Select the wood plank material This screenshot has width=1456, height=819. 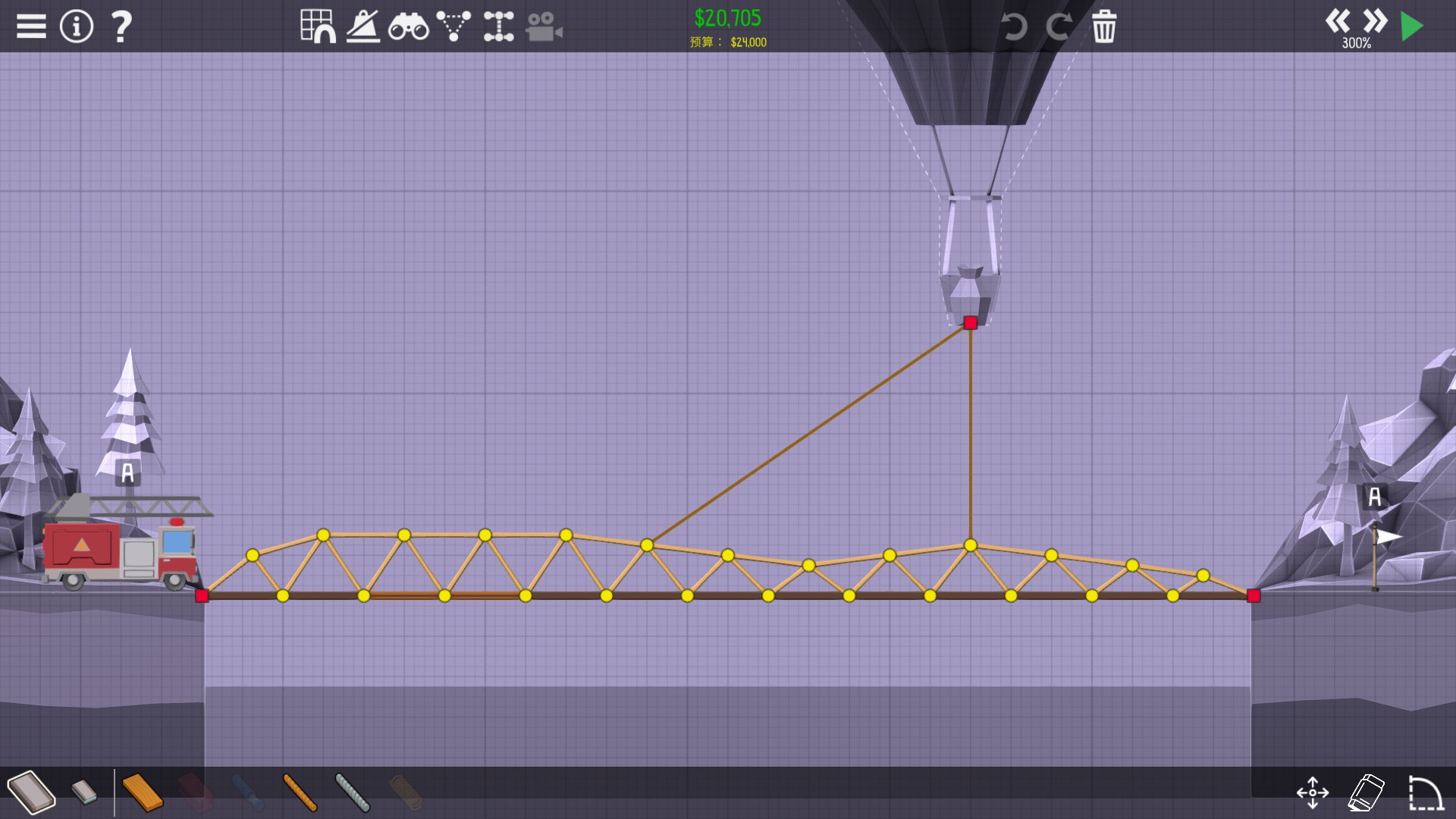click(x=143, y=792)
